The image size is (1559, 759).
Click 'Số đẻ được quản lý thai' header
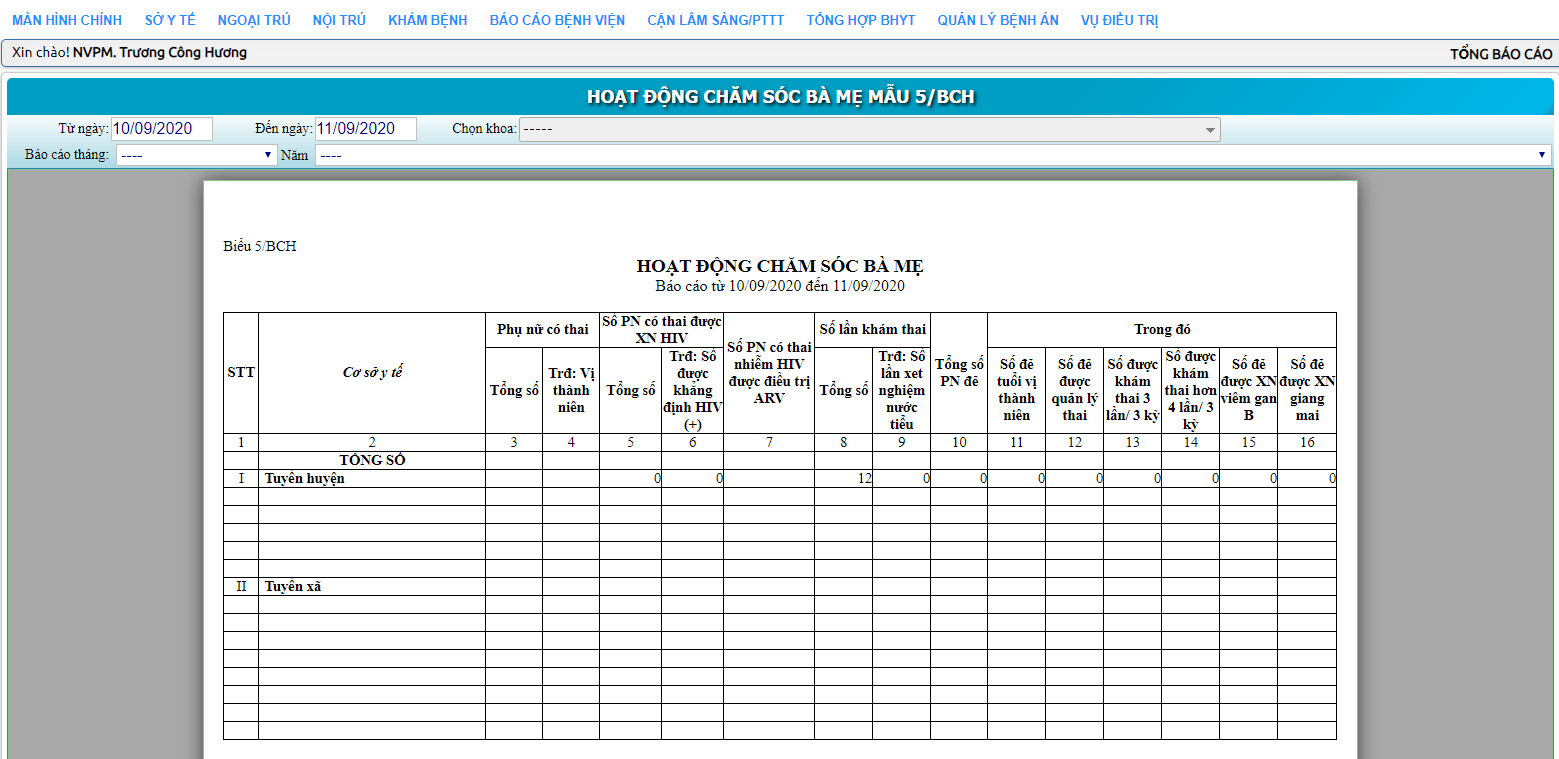[1074, 390]
